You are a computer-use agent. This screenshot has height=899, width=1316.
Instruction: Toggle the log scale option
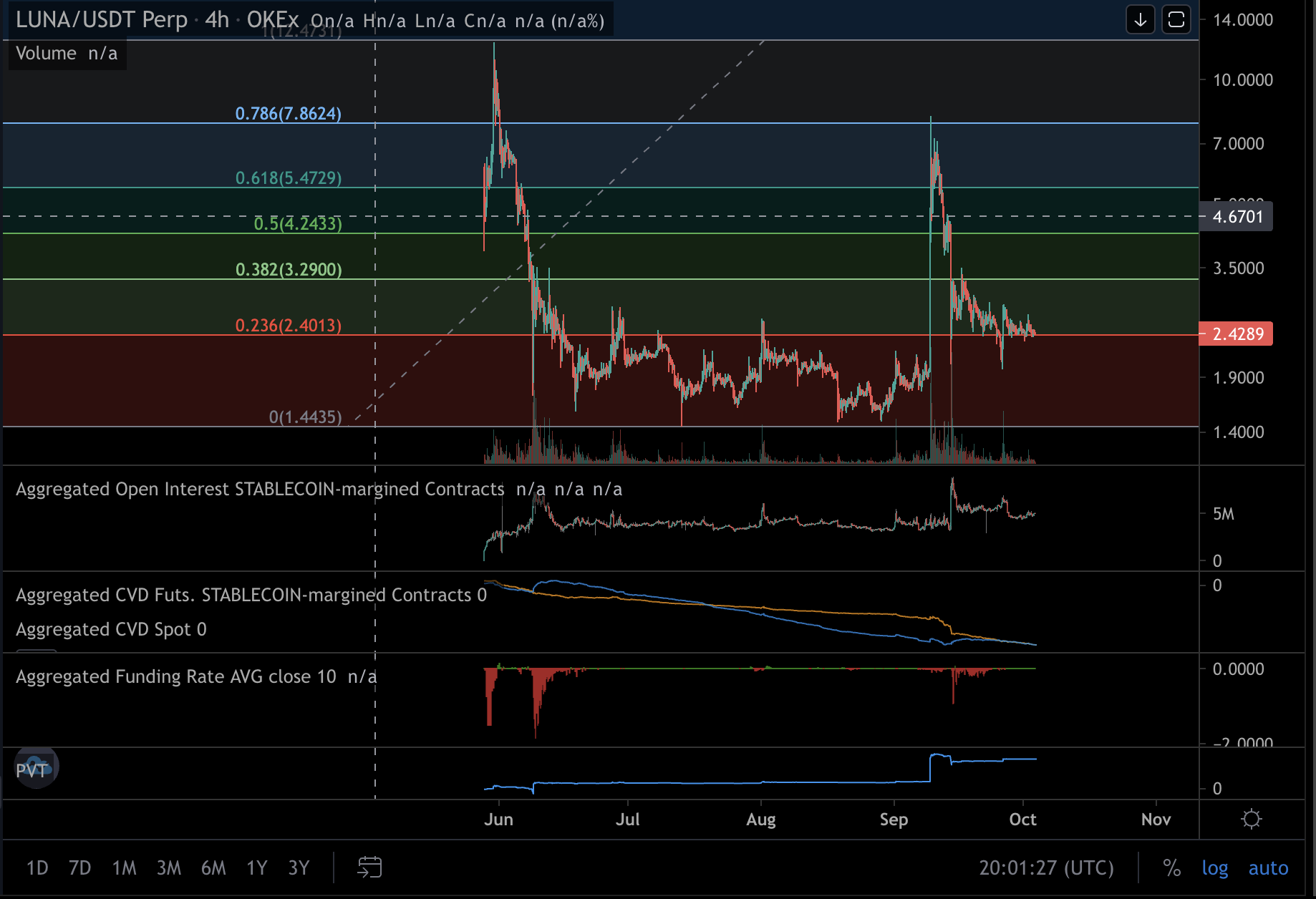pyautogui.click(x=1214, y=868)
